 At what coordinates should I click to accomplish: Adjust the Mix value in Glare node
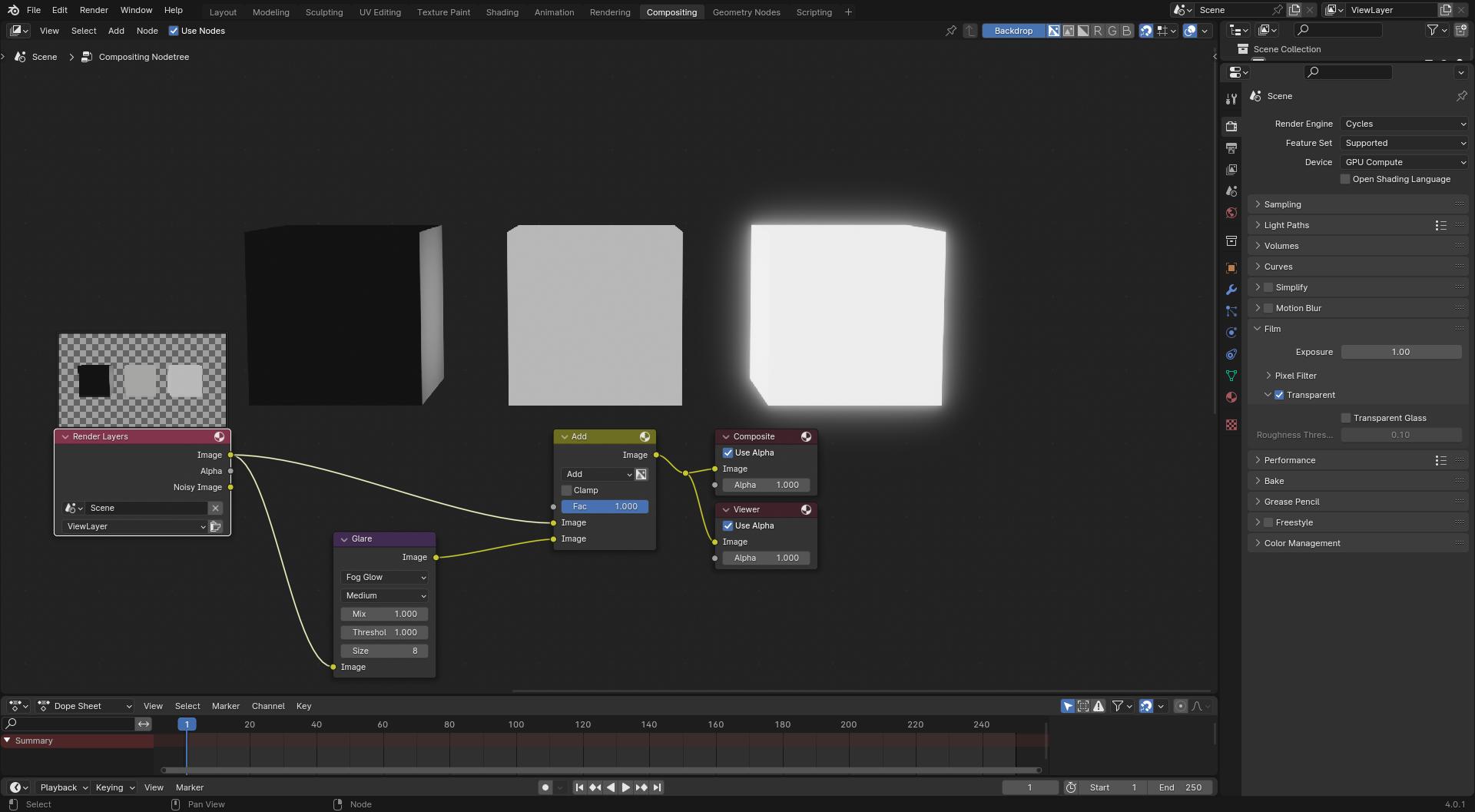coord(384,614)
